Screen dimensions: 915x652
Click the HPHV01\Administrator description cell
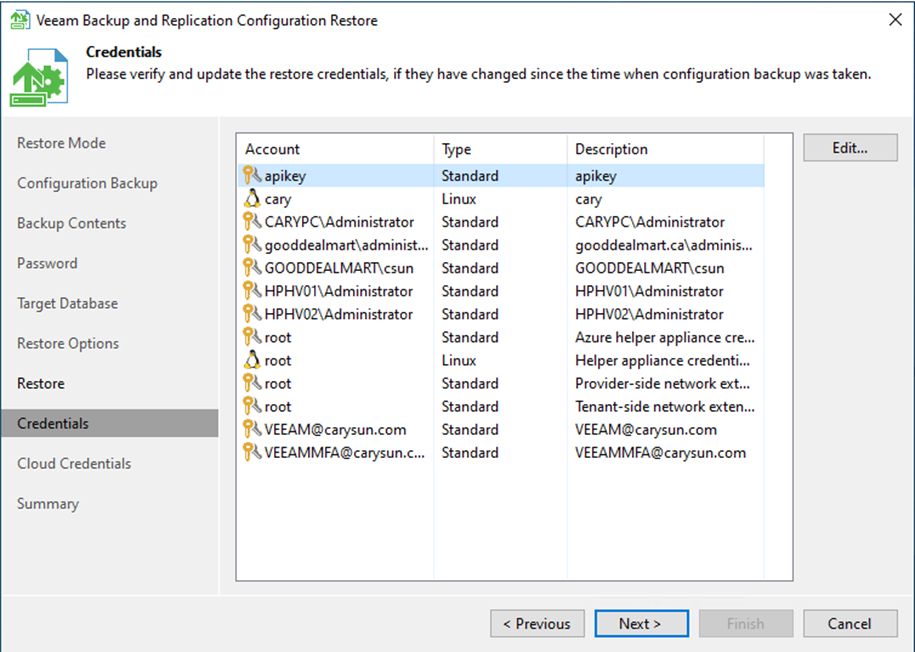[649, 291]
